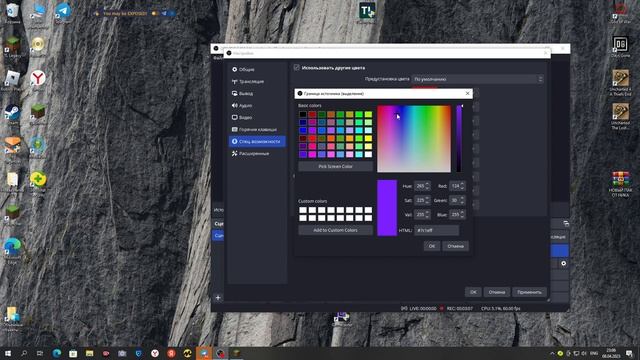Open the Microsoft Edge desktop shortcut

[x=12, y=250]
